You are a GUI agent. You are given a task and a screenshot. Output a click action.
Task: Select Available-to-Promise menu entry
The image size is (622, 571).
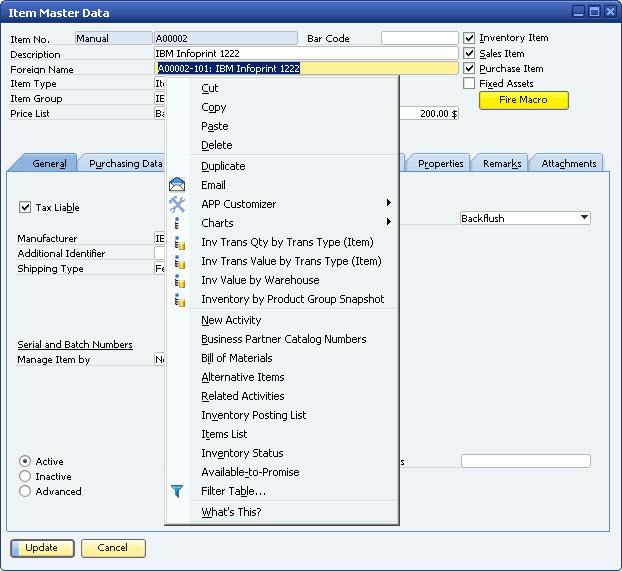click(250, 472)
